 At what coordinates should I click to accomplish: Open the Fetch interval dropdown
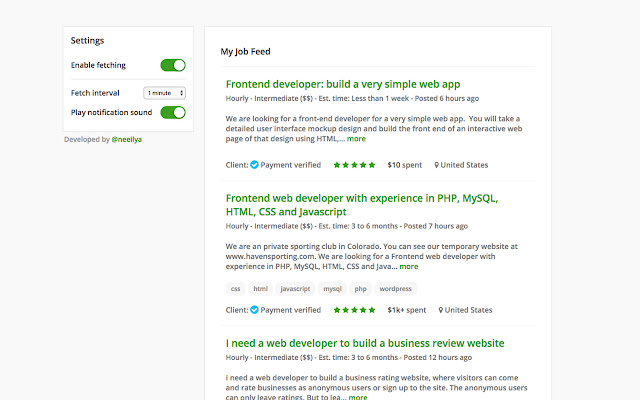(x=164, y=93)
